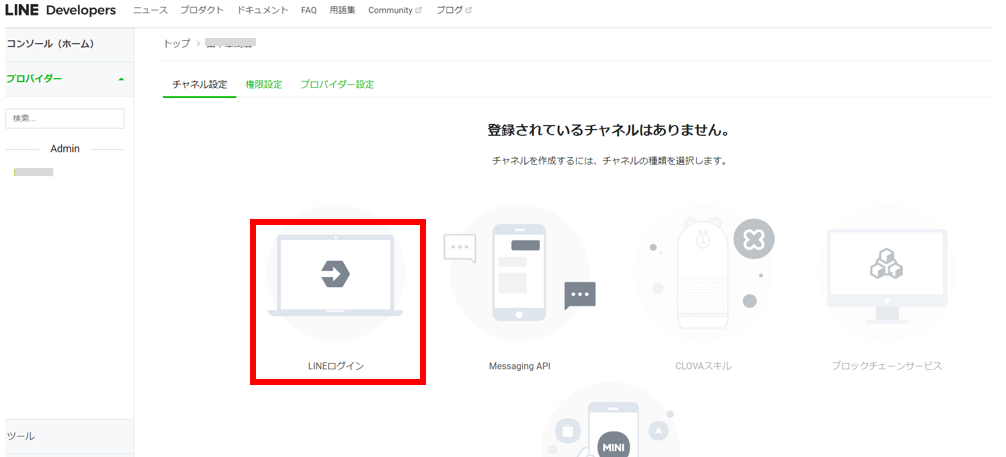Click the LINE MINI app phone icon
This screenshot has width=1006, height=457.
click(613, 429)
